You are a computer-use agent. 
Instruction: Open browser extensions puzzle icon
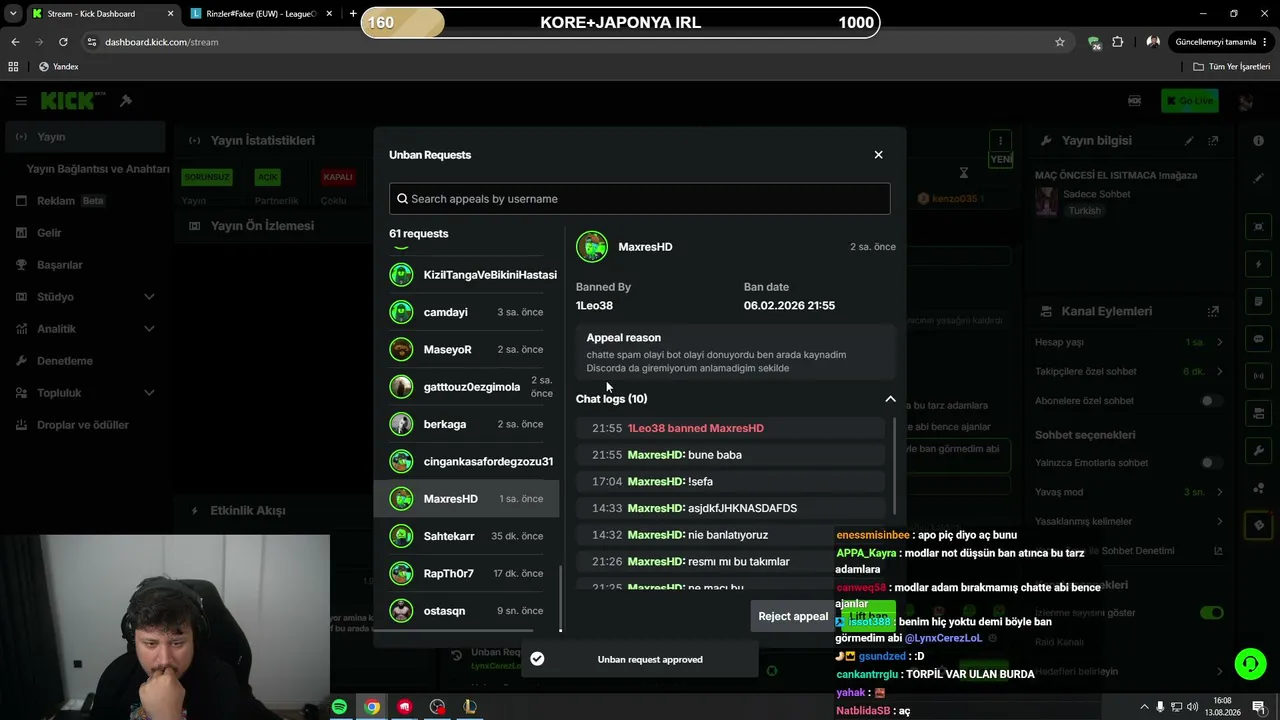[1118, 42]
